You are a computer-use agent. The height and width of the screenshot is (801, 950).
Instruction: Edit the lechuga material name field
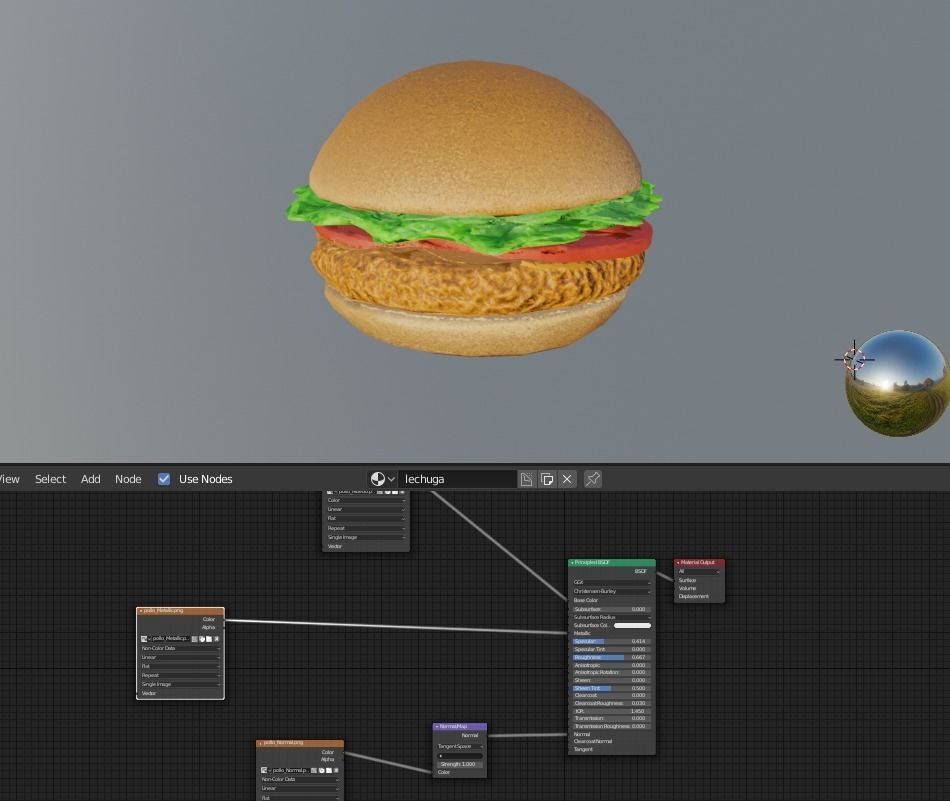(x=457, y=479)
